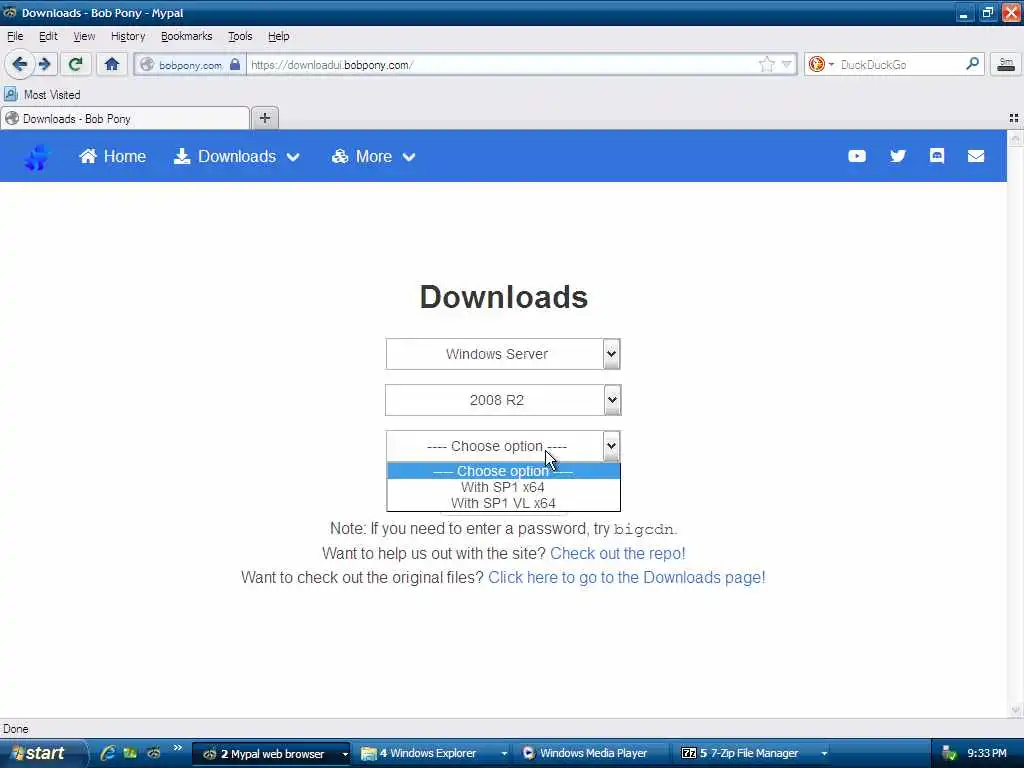Click the URL address bar field

[x=503, y=65]
